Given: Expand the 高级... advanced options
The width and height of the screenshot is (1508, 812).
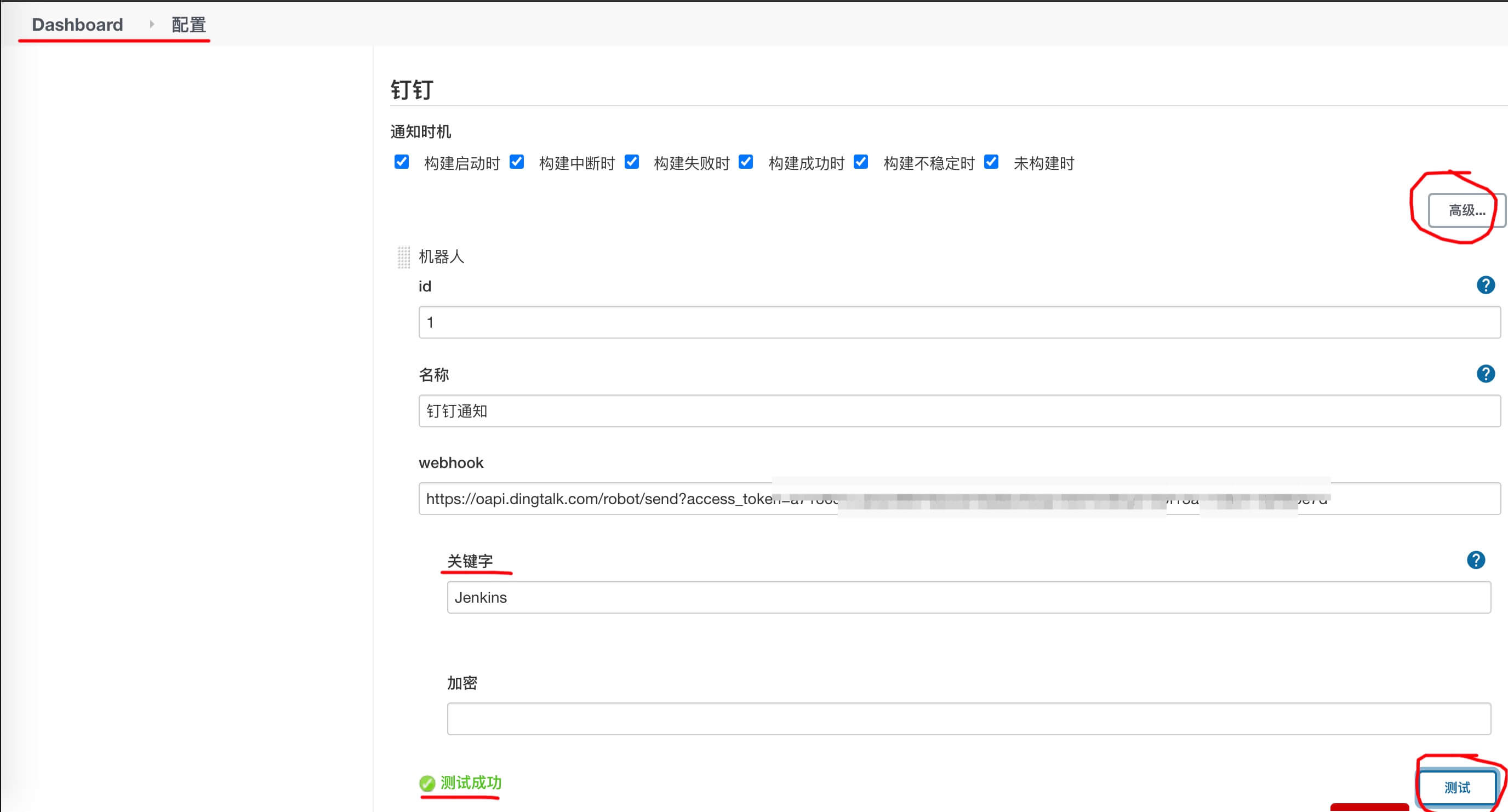Looking at the screenshot, I should tap(1466, 211).
